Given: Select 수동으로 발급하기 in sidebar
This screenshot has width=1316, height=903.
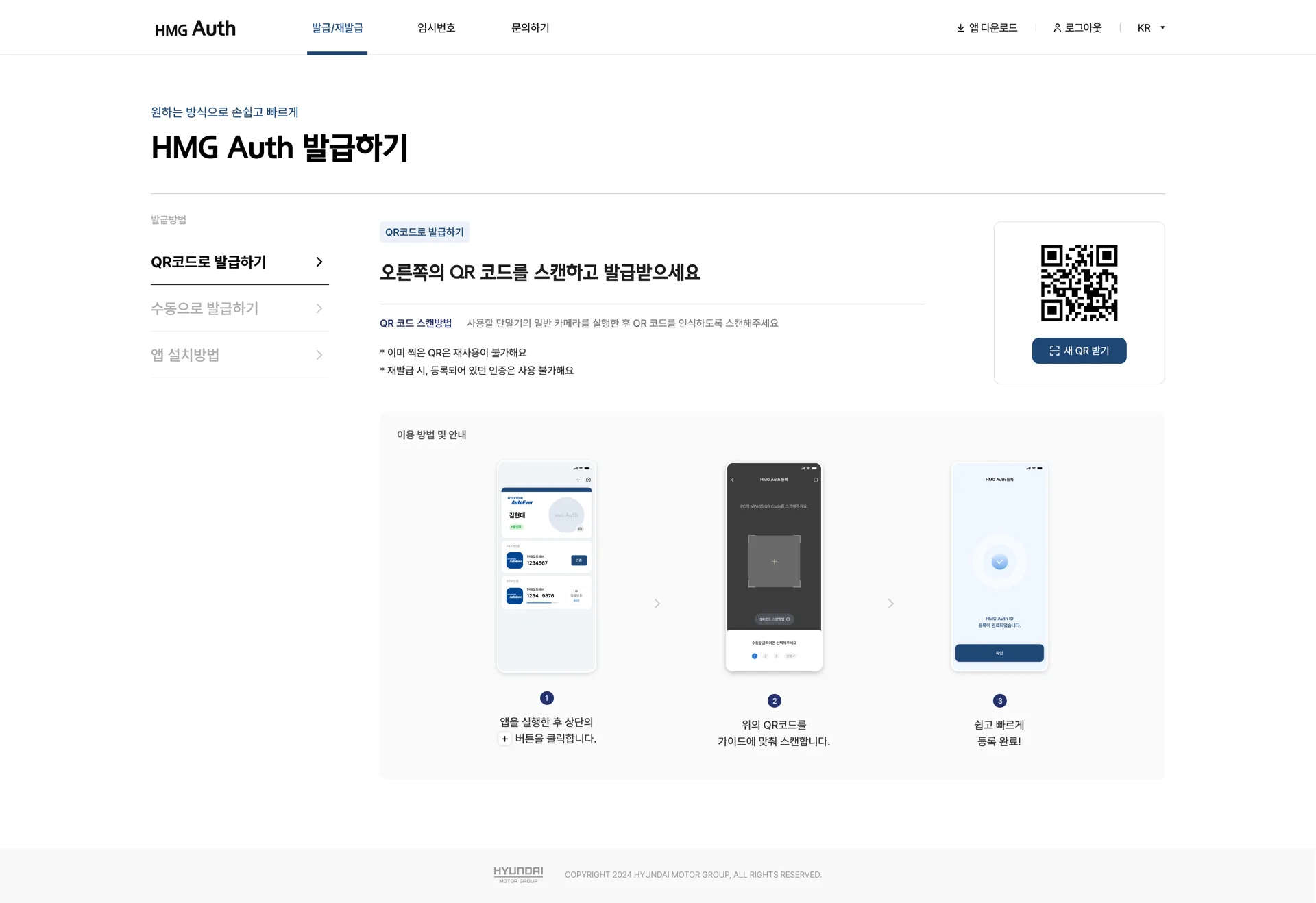Looking at the screenshot, I should click(239, 308).
